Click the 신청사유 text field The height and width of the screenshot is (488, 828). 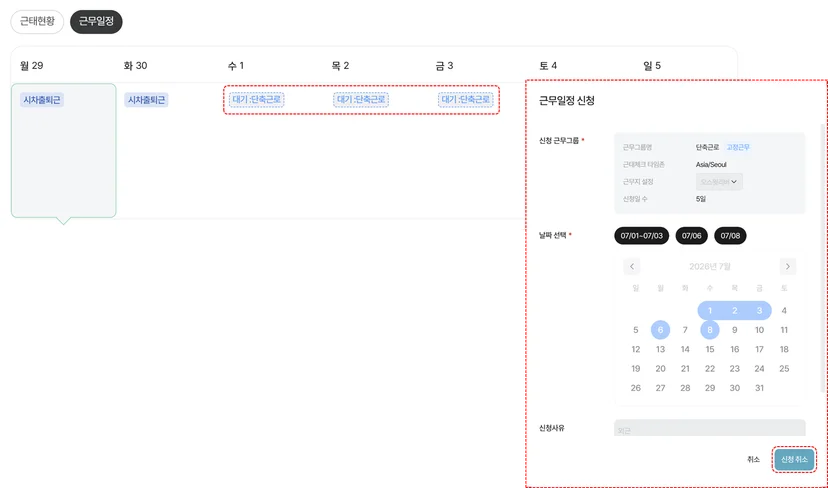coord(710,428)
